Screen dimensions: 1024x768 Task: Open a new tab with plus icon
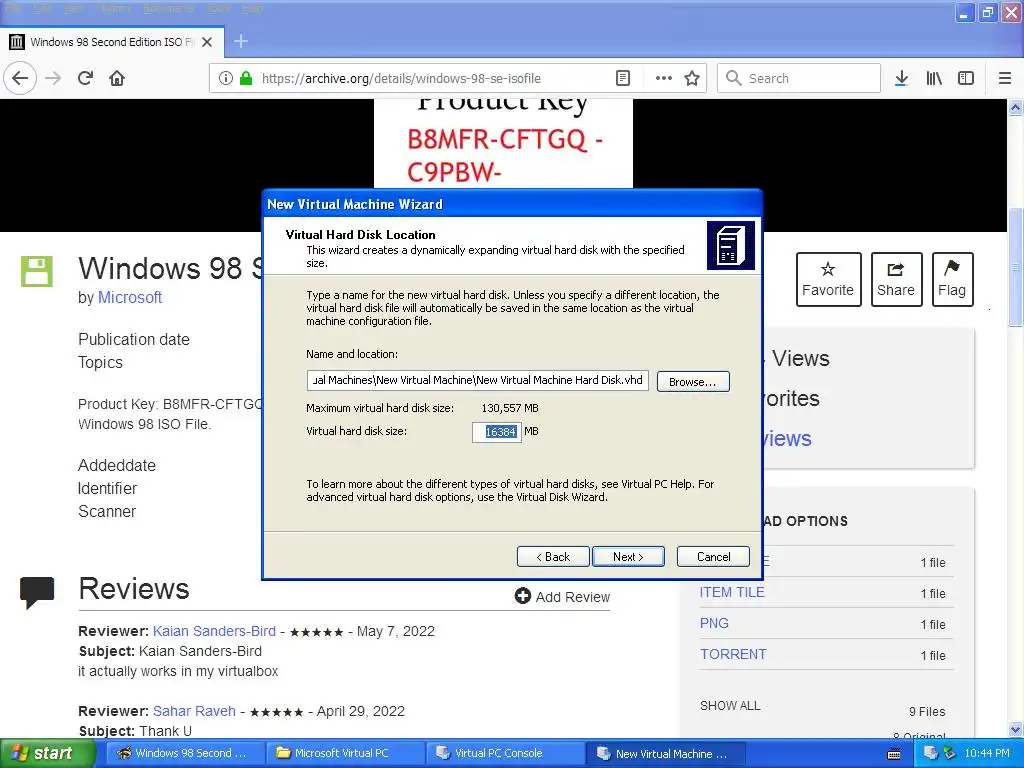pos(241,41)
